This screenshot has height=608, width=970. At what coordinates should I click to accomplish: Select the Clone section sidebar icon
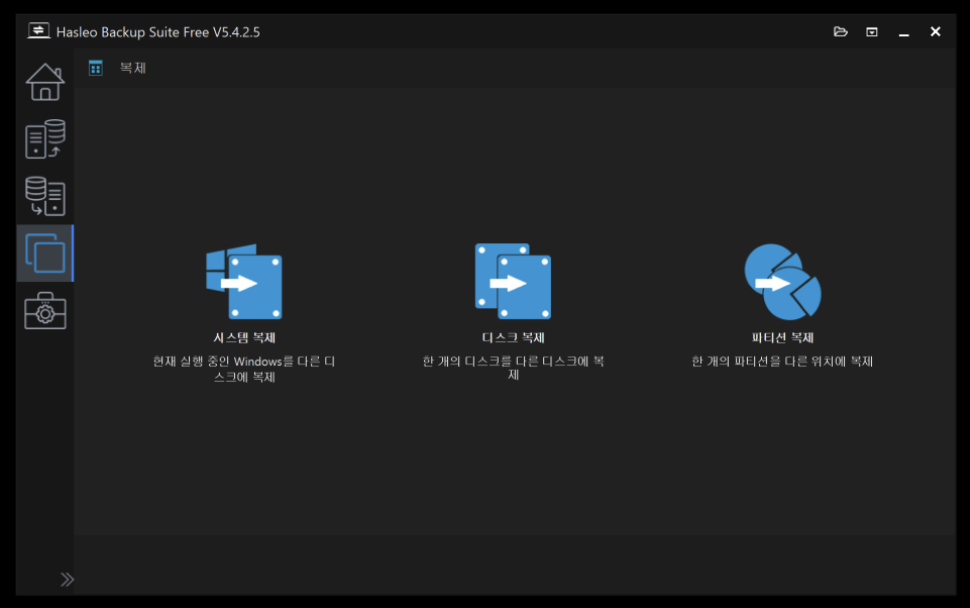tap(45, 253)
